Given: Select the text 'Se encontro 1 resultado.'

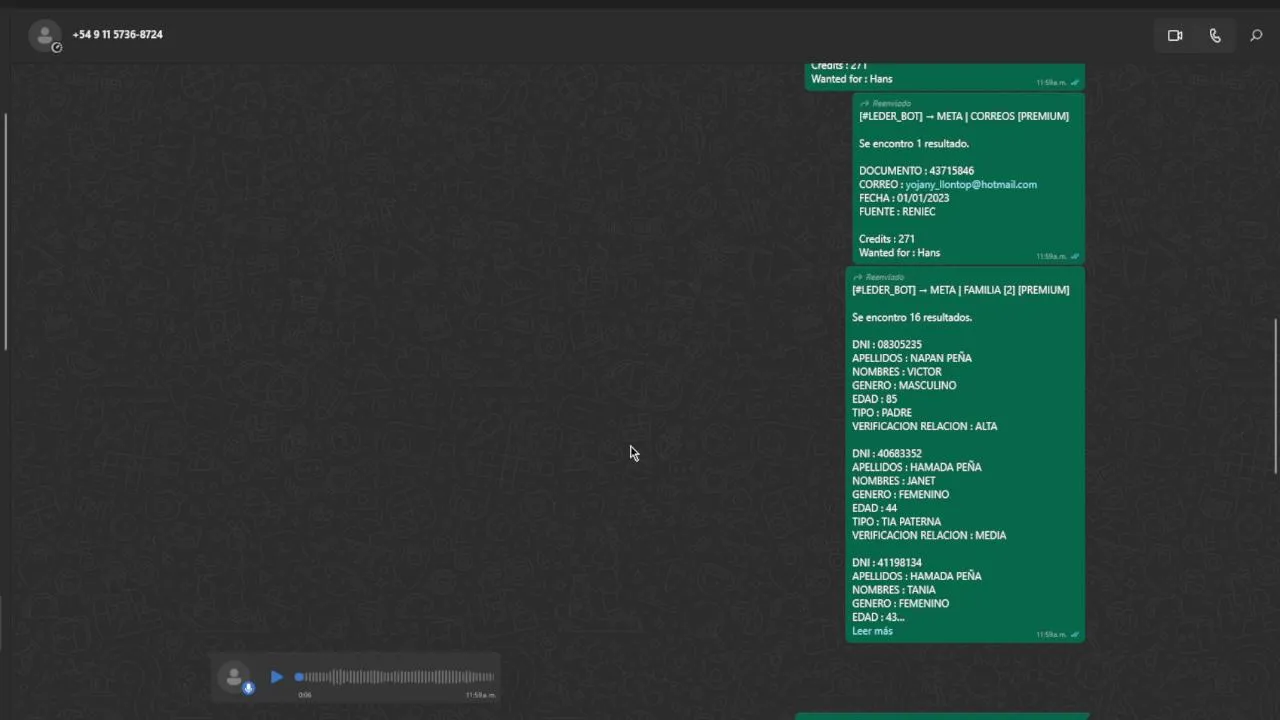Looking at the screenshot, I should pyautogui.click(x=914, y=144).
